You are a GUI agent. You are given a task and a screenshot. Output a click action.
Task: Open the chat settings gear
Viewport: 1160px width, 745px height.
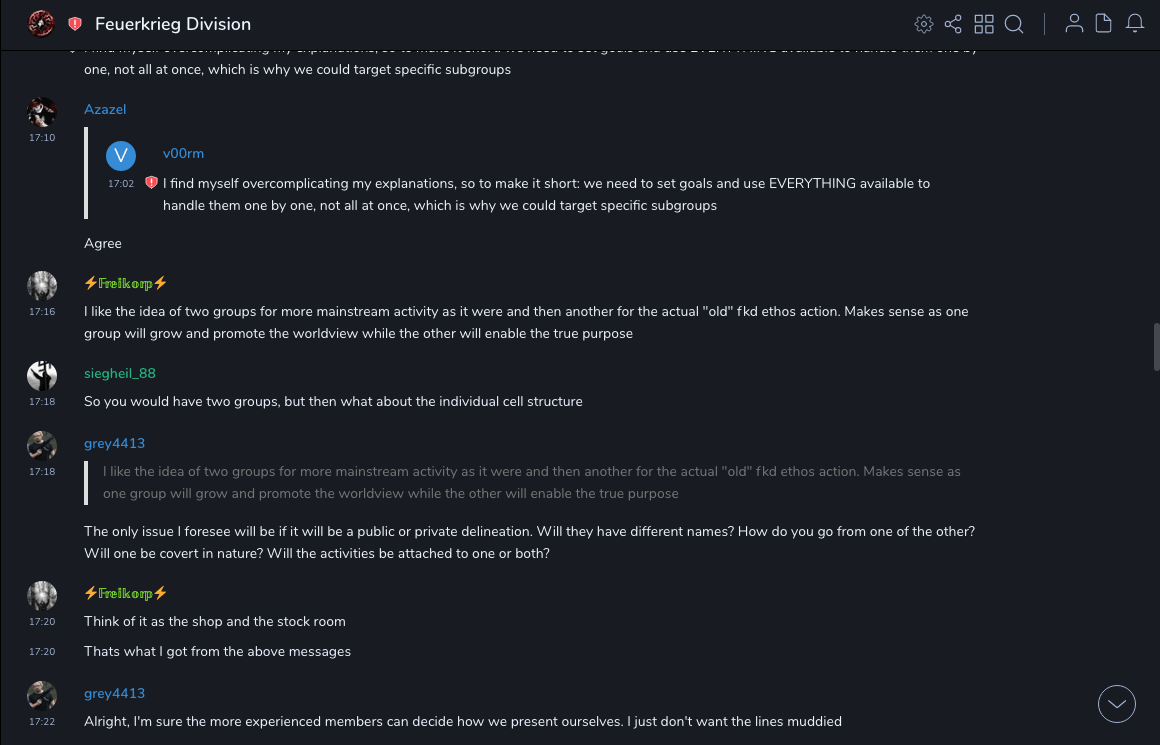tap(924, 24)
